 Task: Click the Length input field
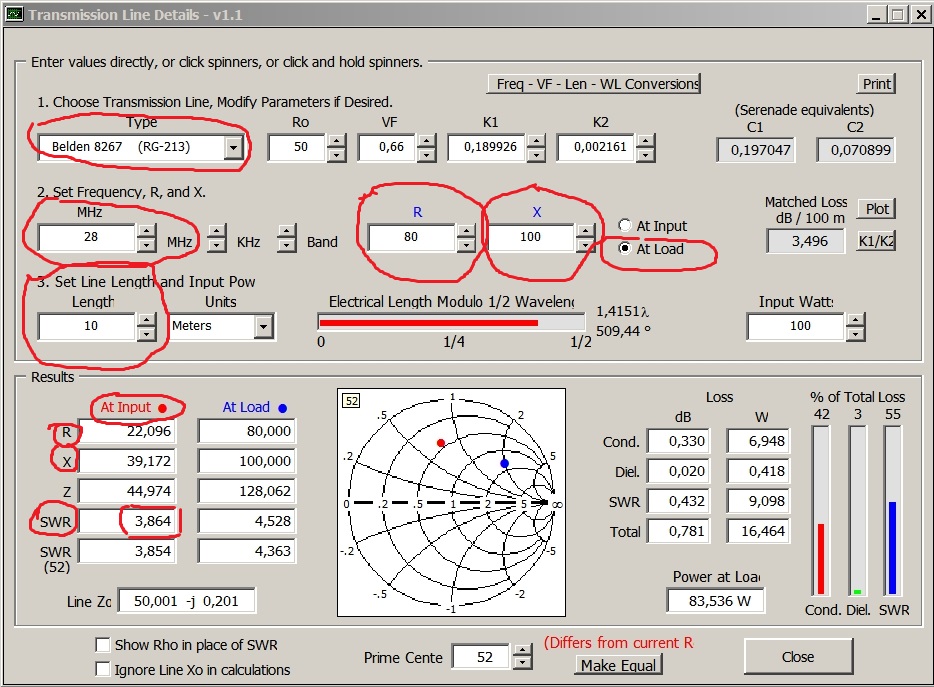(87, 327)
